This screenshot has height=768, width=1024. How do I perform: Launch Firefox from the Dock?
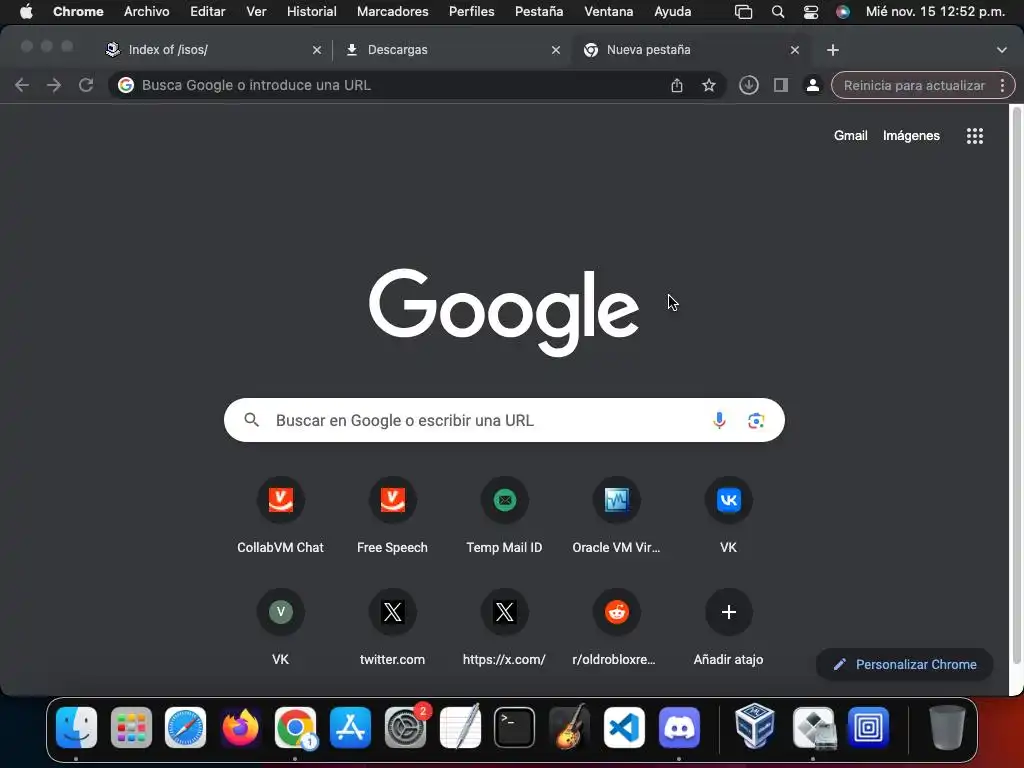[240, 727]
